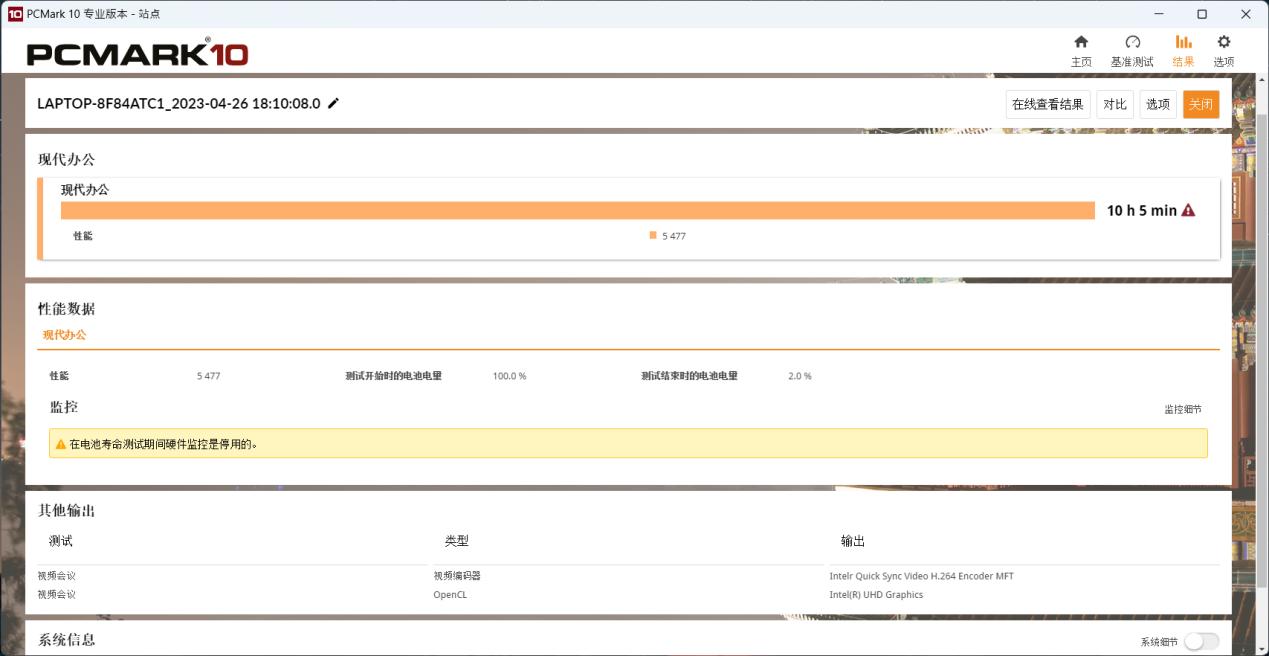The width and height of the screenshot is (1269, 656).
Task: Maximize the PCMark 10 window
Action: tap(1202, 14)
